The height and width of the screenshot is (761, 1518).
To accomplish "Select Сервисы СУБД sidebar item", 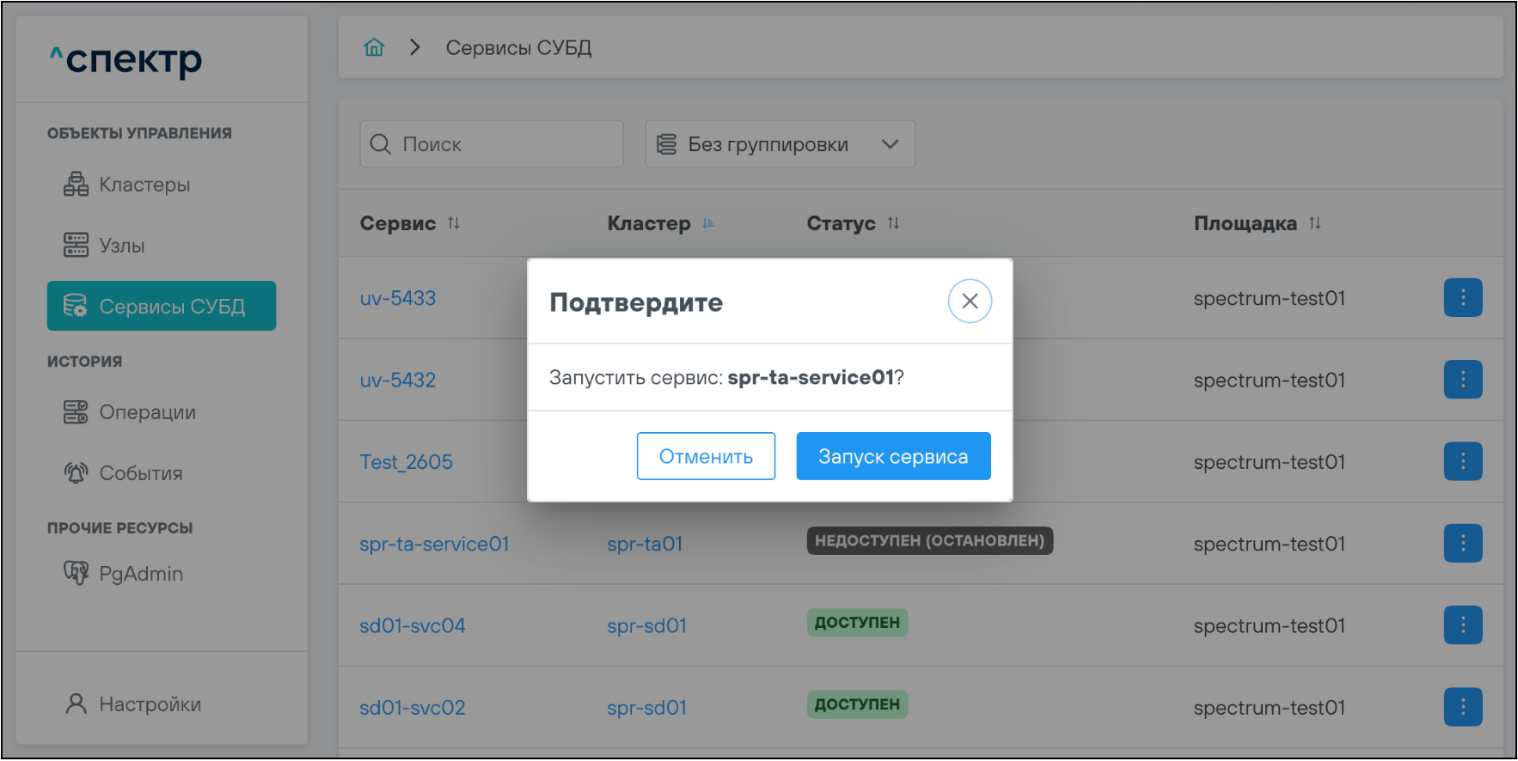I will (161, 306).
